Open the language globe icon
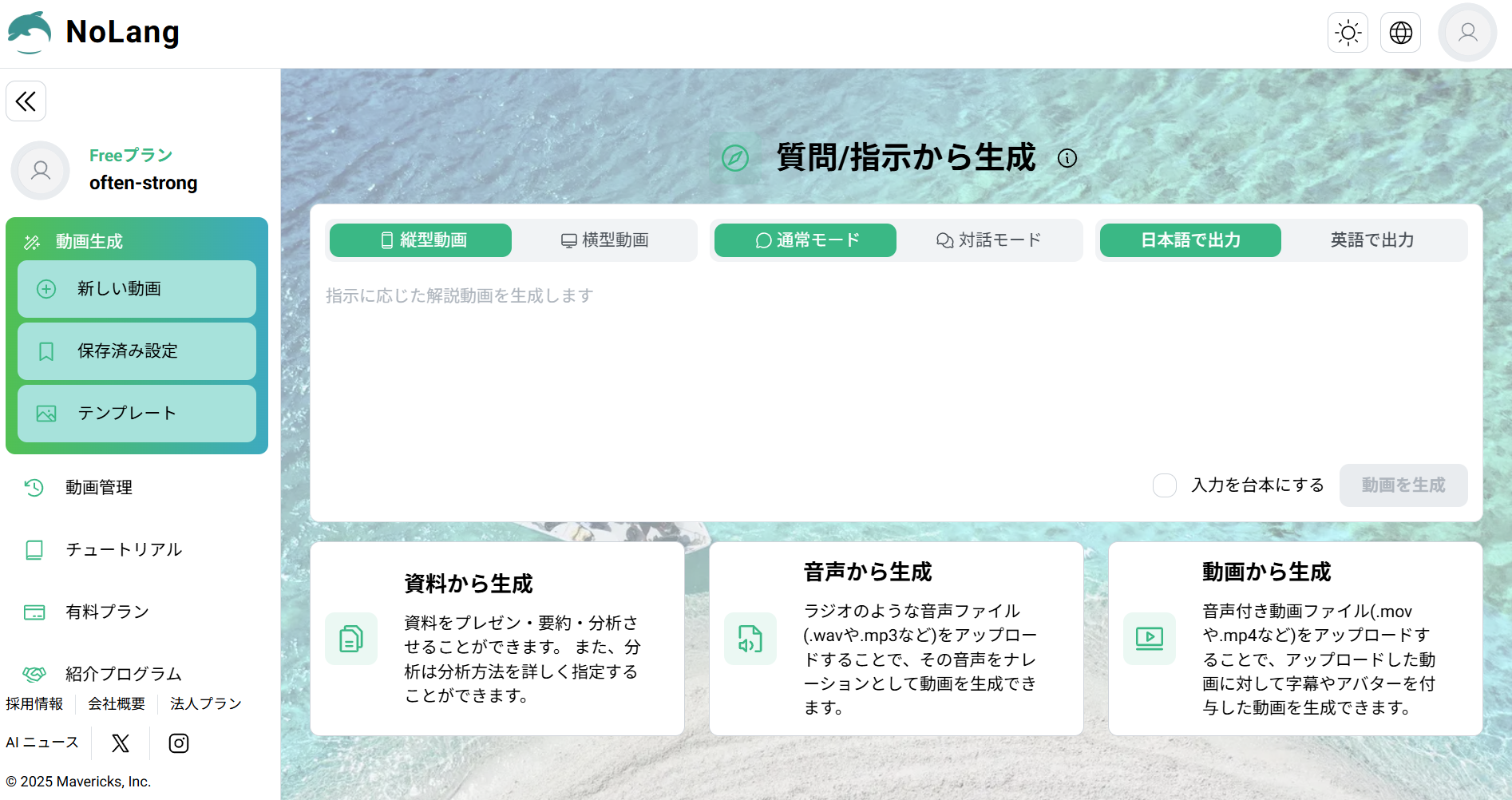 click(x=1400, y=32)
